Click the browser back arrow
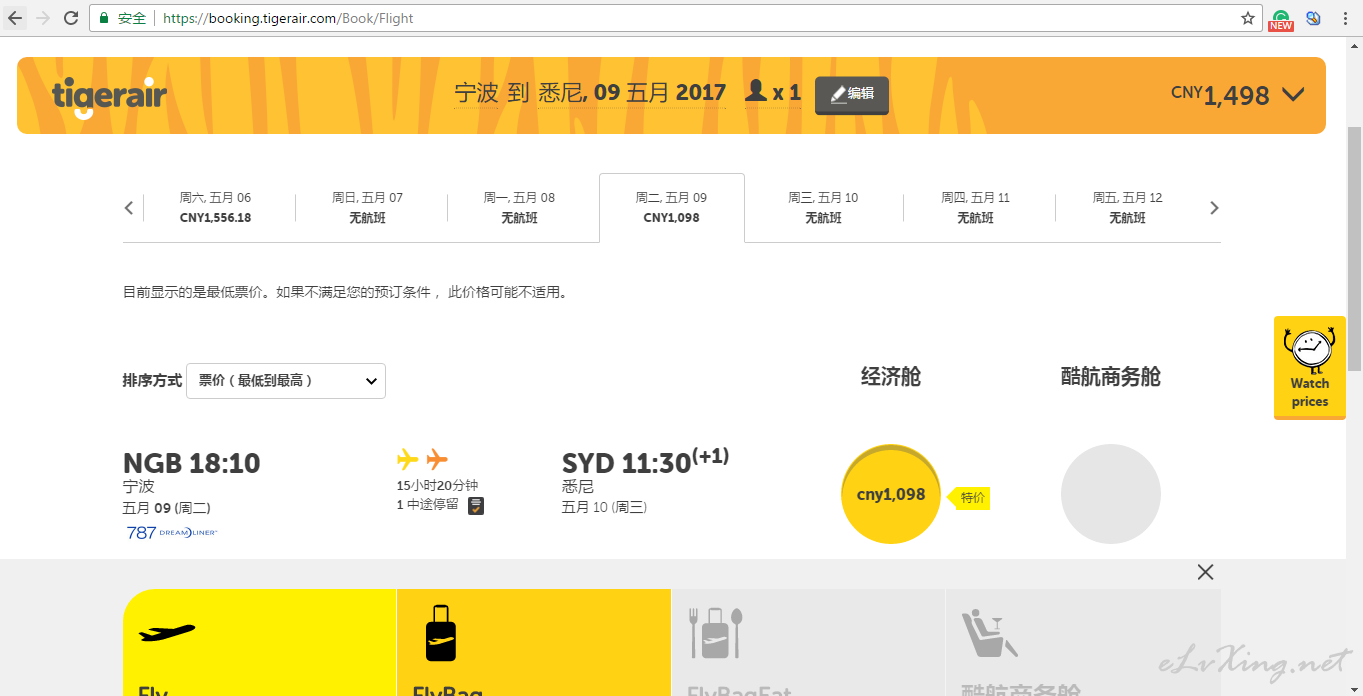1363x696 pixels. pyautogui.click(x=15, y=18)
